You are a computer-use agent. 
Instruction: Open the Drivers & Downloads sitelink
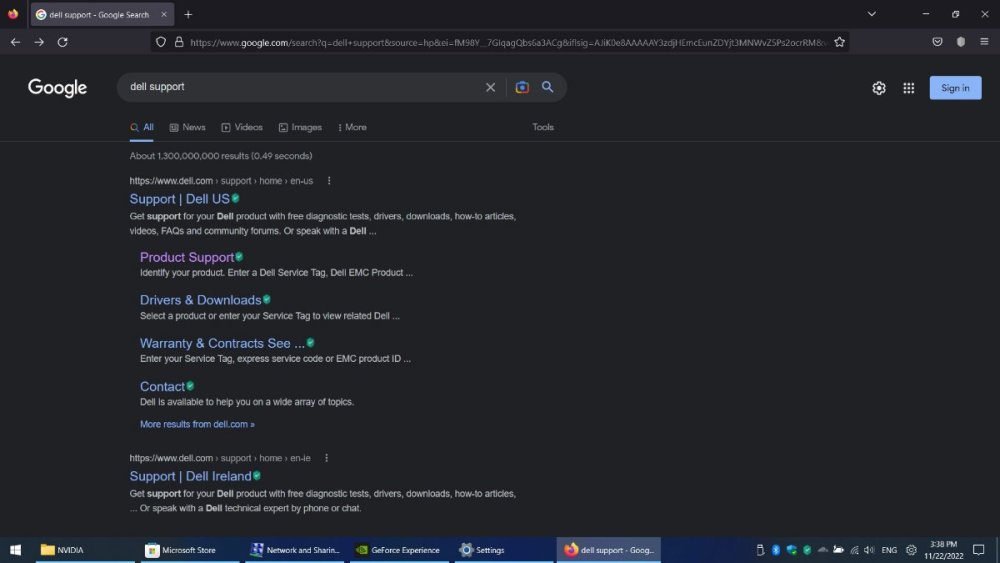pyautogui.click(x=200, y=300)
